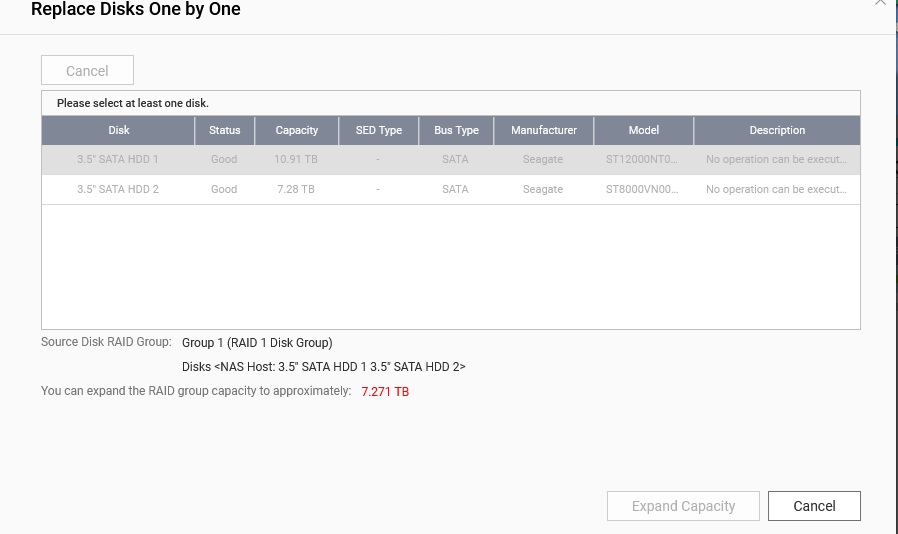Sort by the Capacity column header

tap(297, 131)
